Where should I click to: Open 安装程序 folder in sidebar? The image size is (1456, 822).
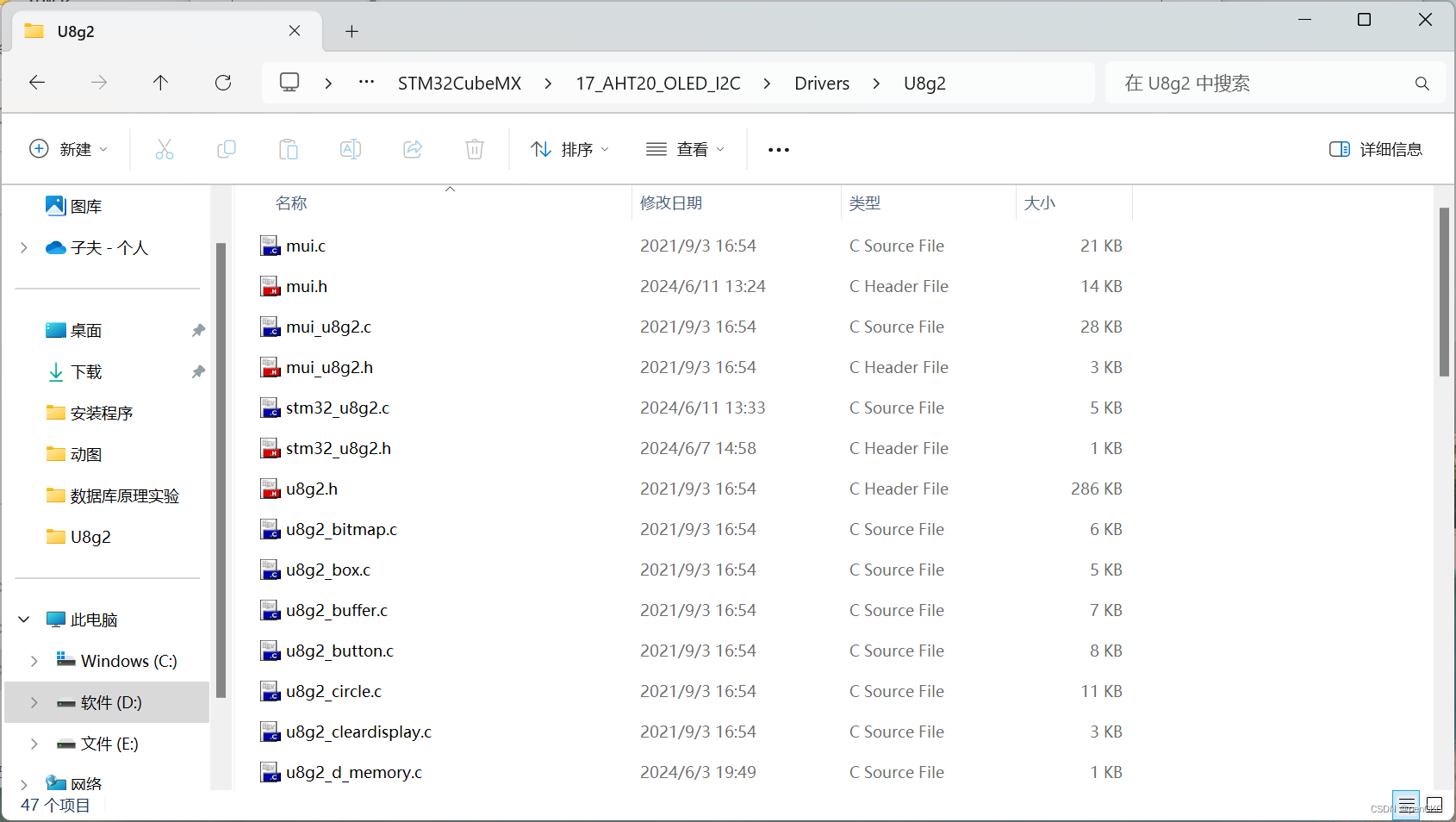click(x=90, y=413)
